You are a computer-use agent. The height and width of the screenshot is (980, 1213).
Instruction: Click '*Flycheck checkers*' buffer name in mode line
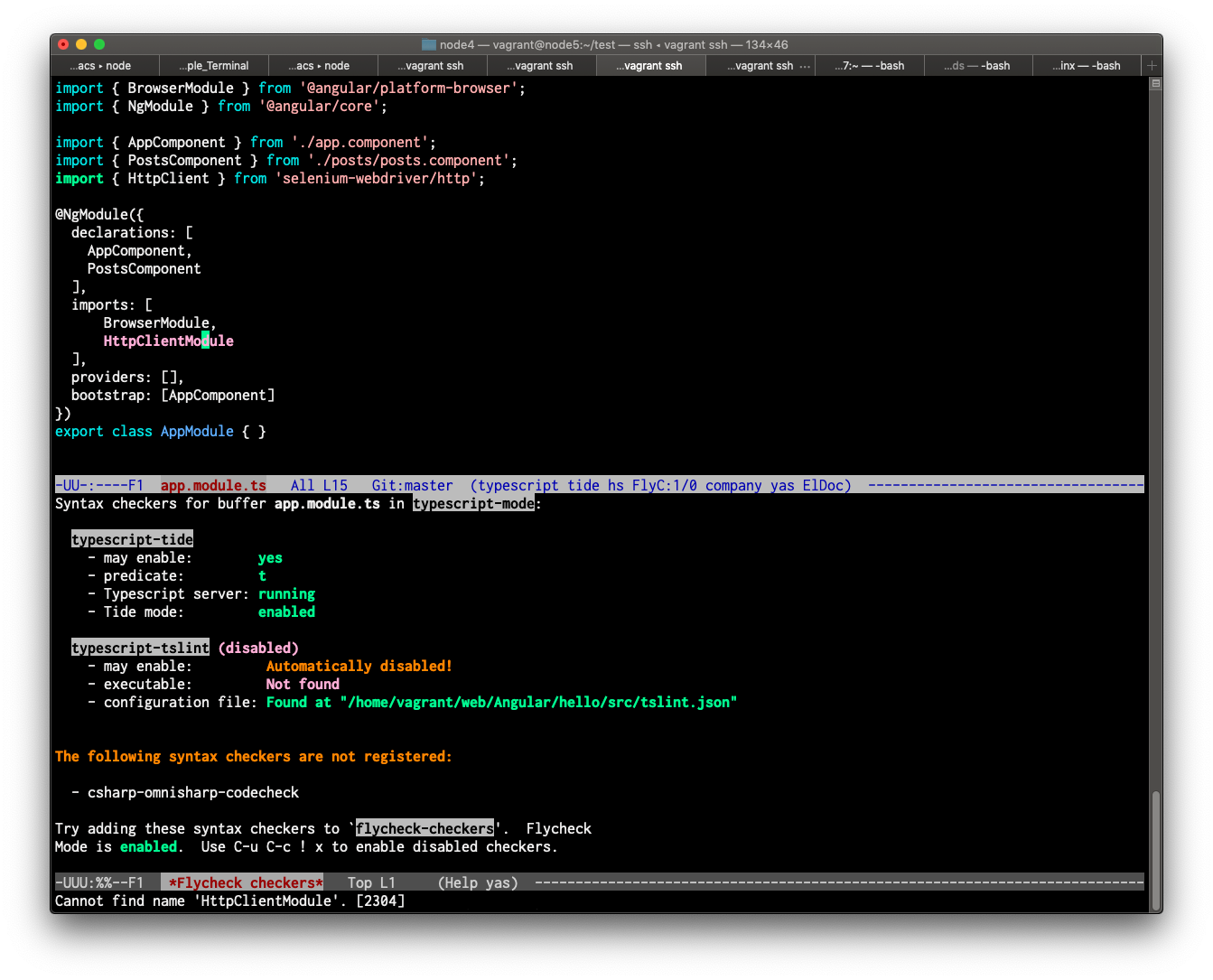coord(246,883)
